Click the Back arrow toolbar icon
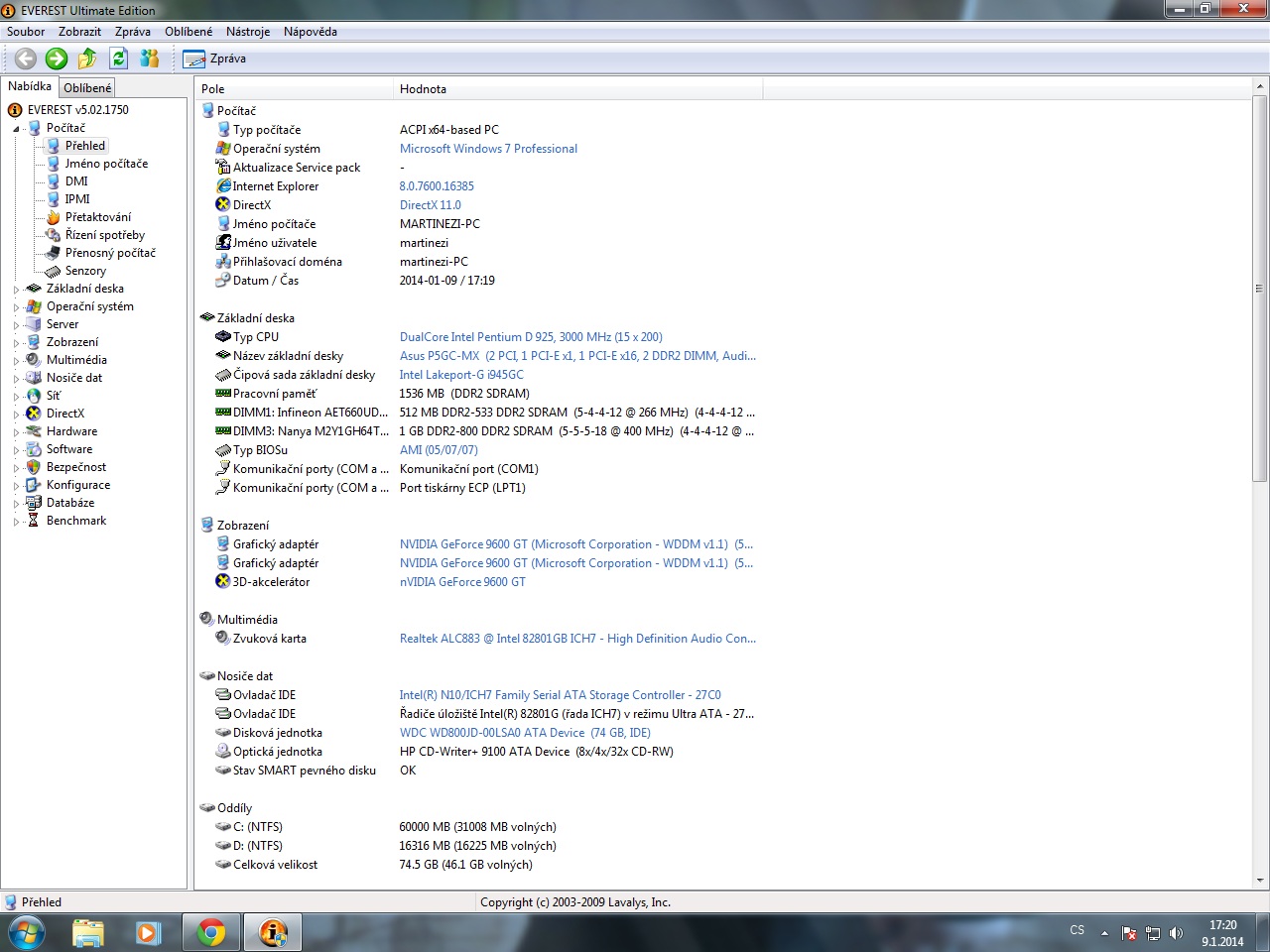The height and width of the screenshot is (952, 1270). pyautogui.click(x=26, y=59)
